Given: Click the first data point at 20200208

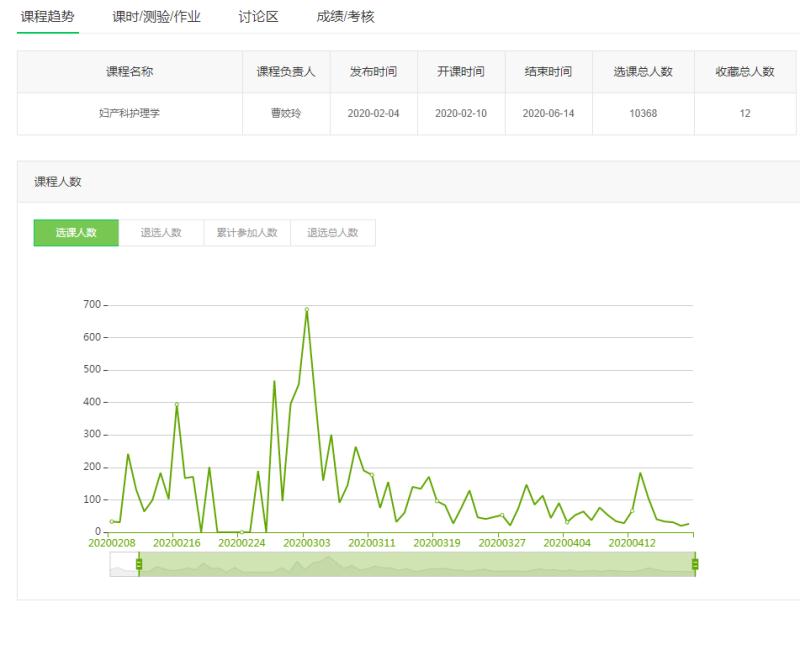Looking at the screenshot, I should point(112,521).
